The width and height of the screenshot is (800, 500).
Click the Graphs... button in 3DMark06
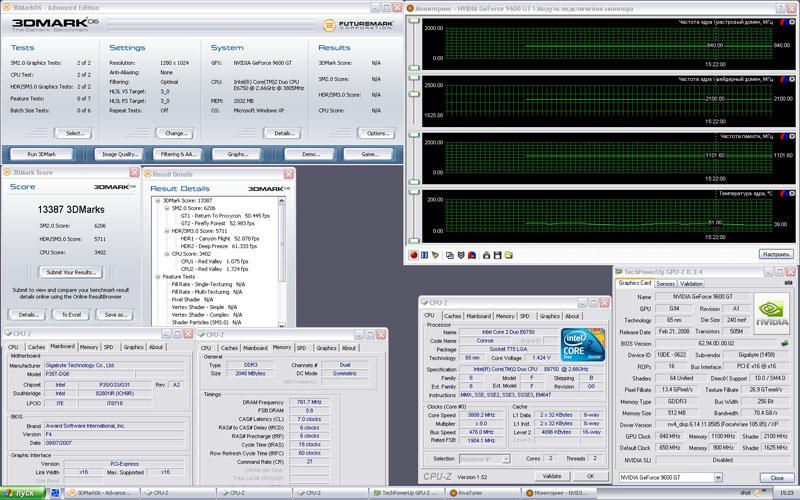pos(237,154)
